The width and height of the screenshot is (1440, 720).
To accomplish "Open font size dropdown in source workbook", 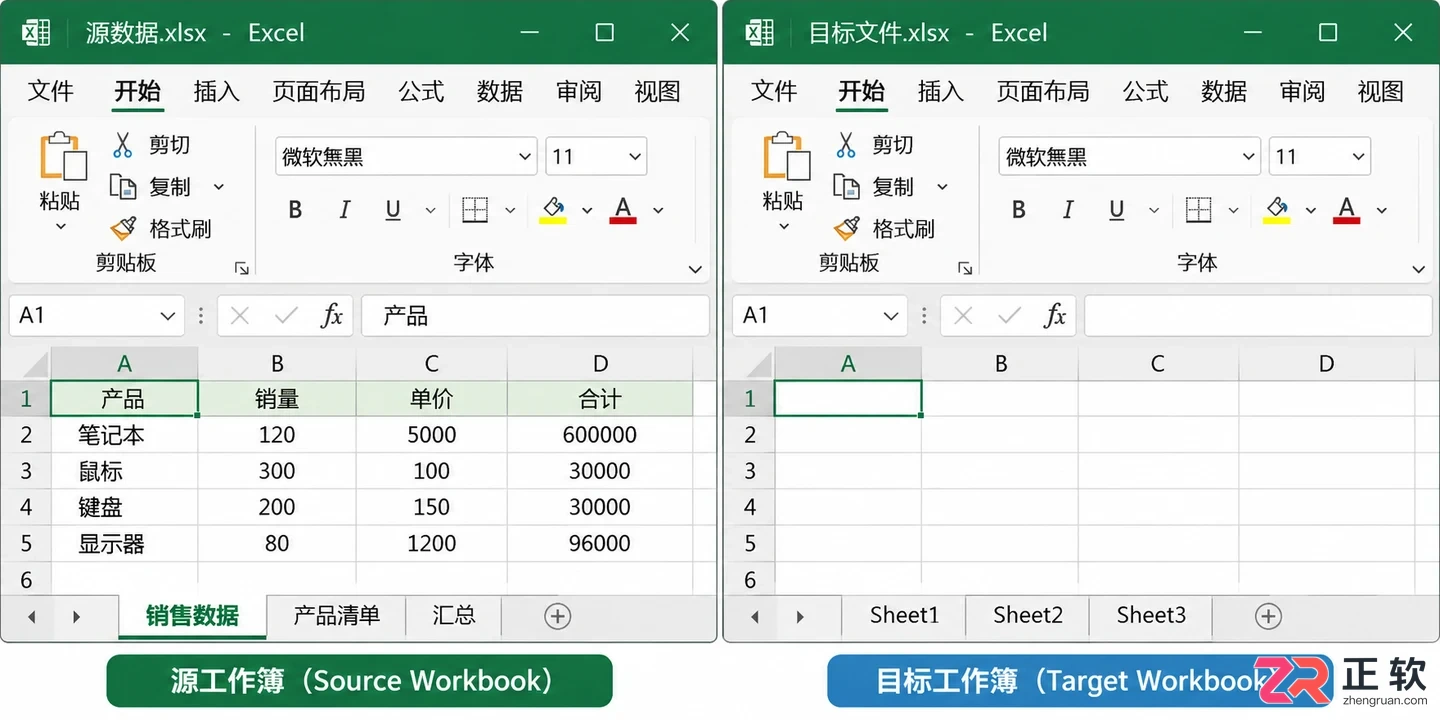I will tap(634, 157).
